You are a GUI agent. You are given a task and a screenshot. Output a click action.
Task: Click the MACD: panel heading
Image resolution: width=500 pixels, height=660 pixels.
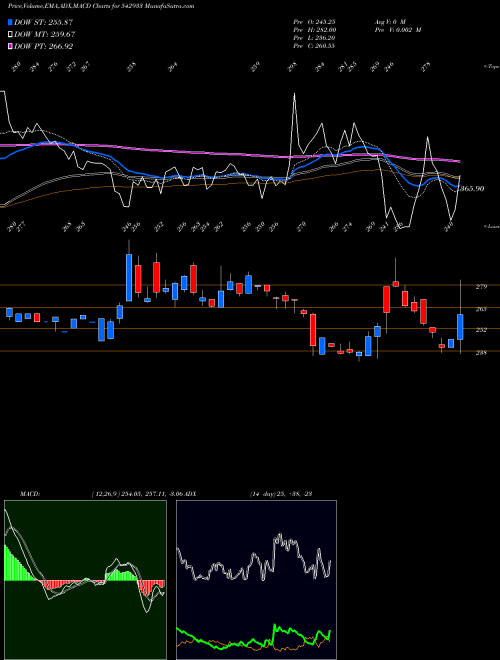pyautogui.click(x=29, y=494)
